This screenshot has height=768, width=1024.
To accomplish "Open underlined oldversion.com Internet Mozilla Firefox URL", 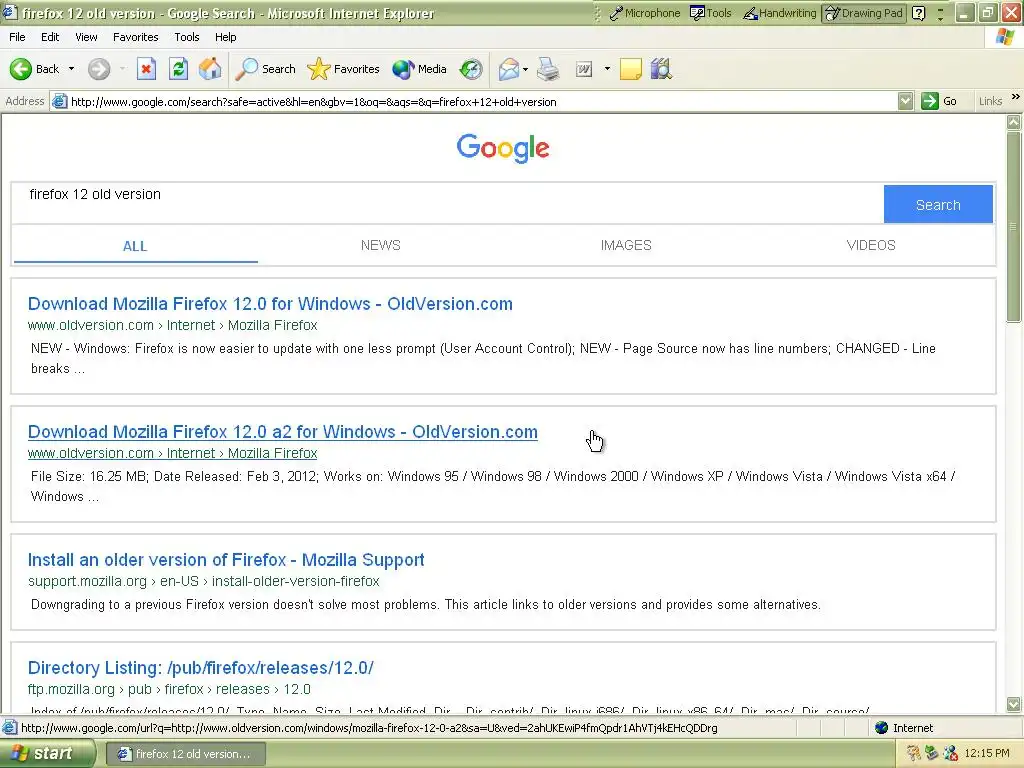I will (172, 453).
